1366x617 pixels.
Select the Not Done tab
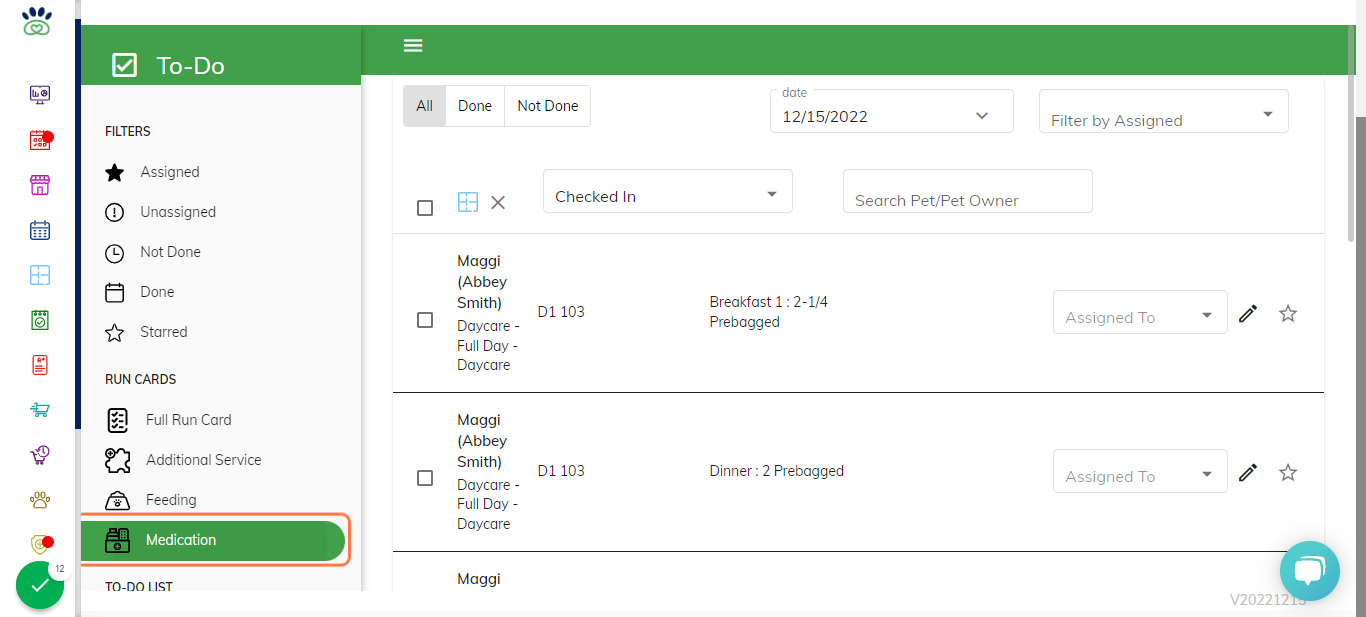[547, 106]
